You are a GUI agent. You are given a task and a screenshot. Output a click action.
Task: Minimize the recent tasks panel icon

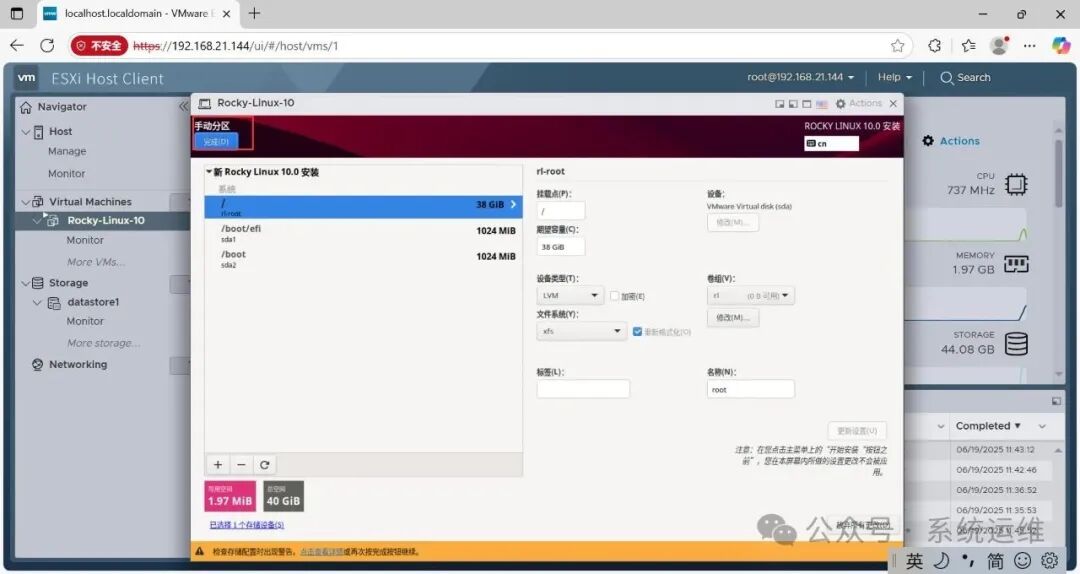pos(1056,401)
